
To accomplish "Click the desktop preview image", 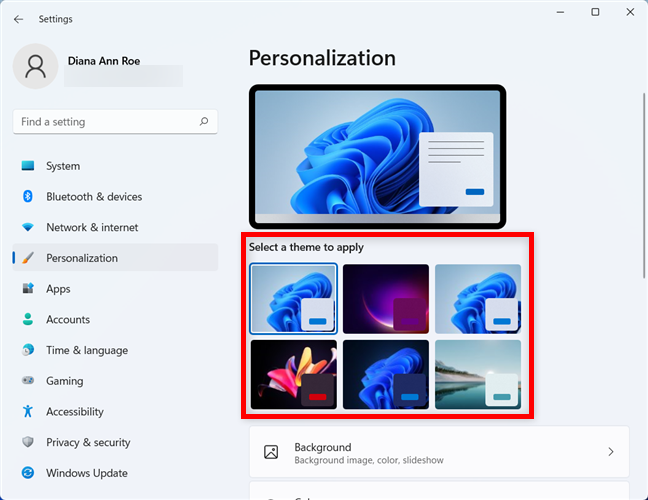I will pos(377,157).
